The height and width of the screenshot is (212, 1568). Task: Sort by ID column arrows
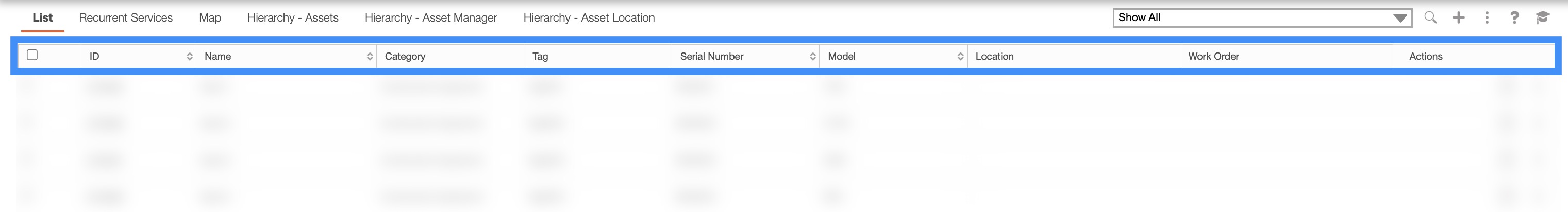click(189, 57)
